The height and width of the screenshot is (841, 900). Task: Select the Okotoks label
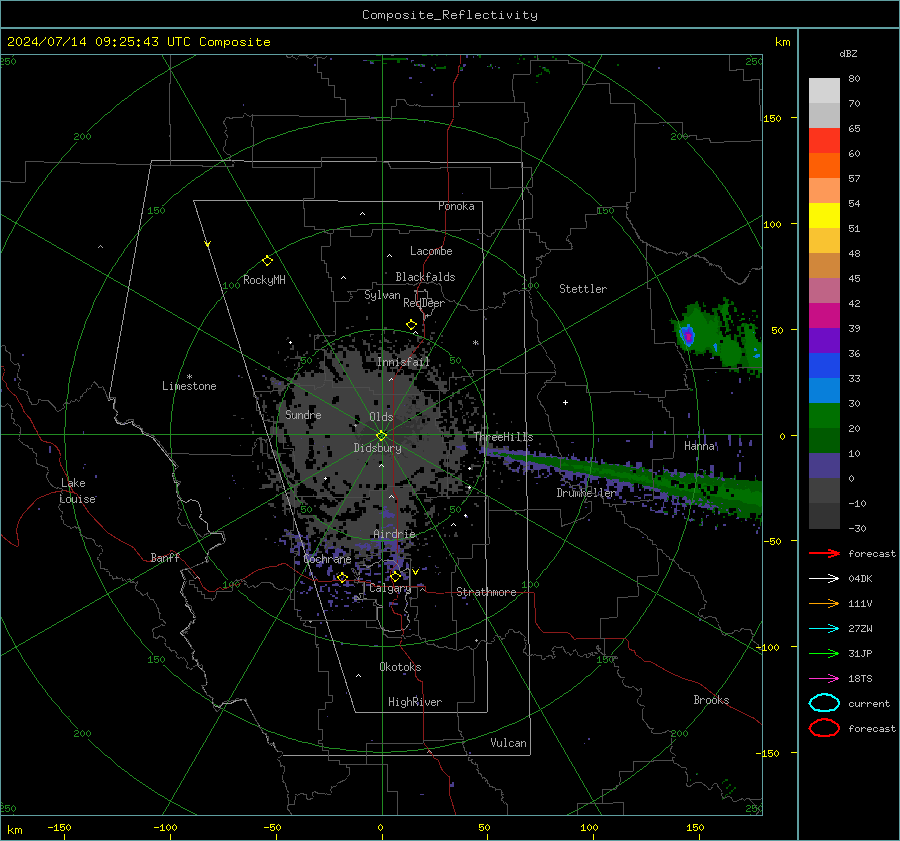[400, 667]
